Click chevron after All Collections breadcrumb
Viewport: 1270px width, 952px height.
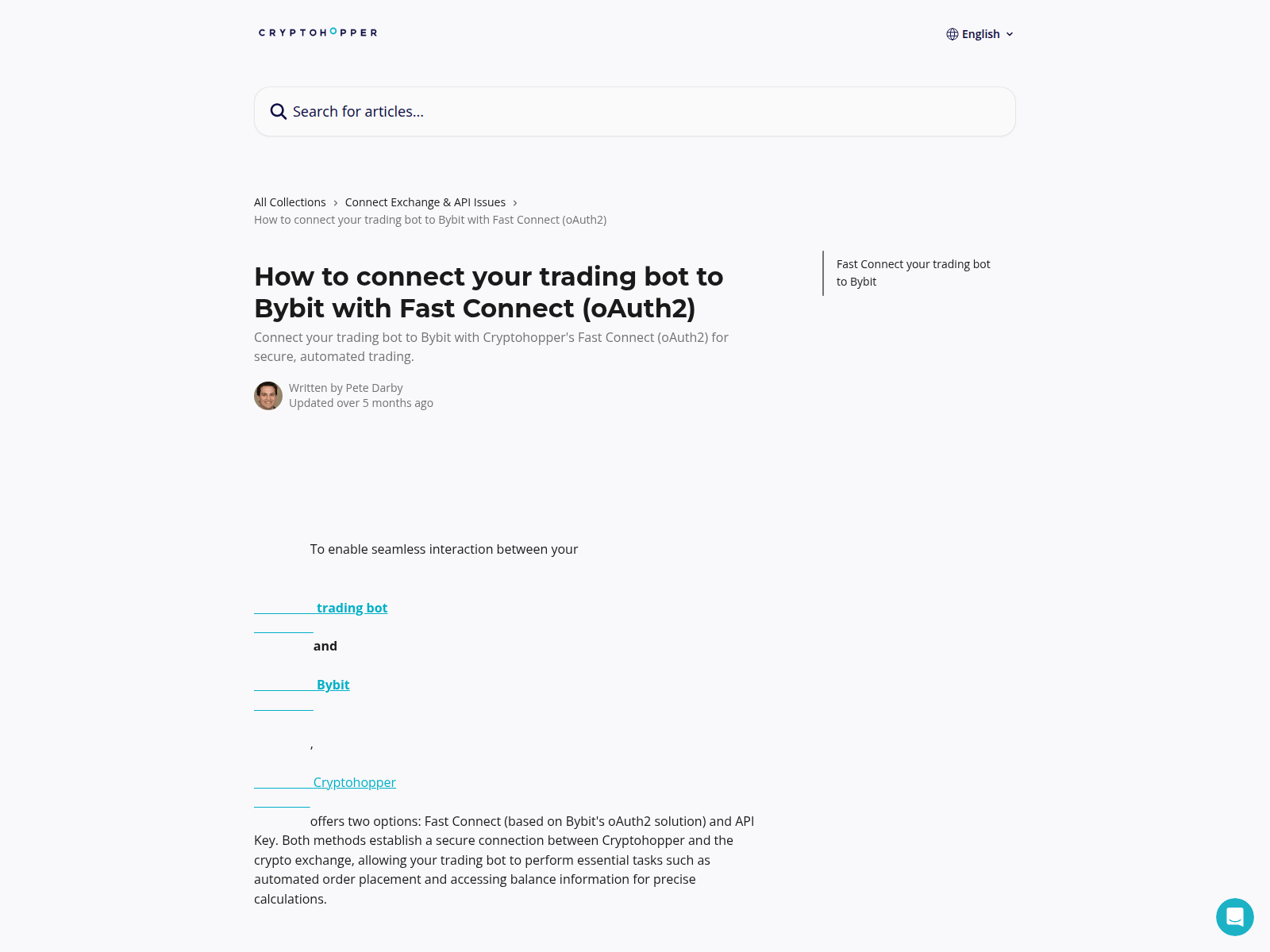point(336,203)
